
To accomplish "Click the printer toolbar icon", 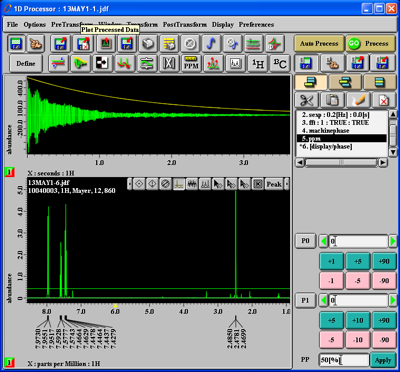I will coord(148,43).
